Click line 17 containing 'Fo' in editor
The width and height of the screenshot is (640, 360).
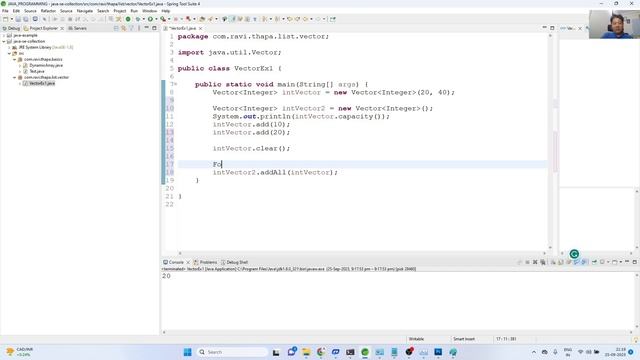(362, 164)
